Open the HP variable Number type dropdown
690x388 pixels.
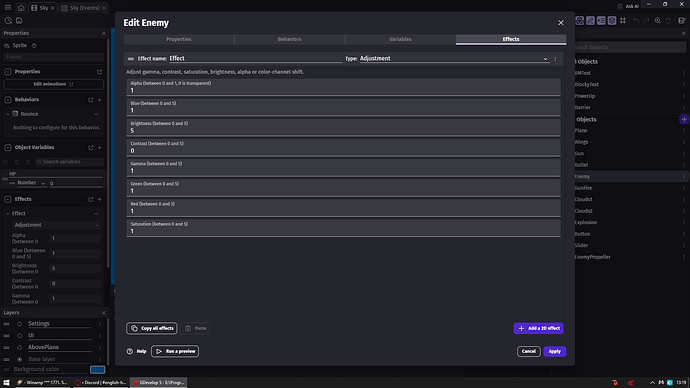tap(31, 183)
